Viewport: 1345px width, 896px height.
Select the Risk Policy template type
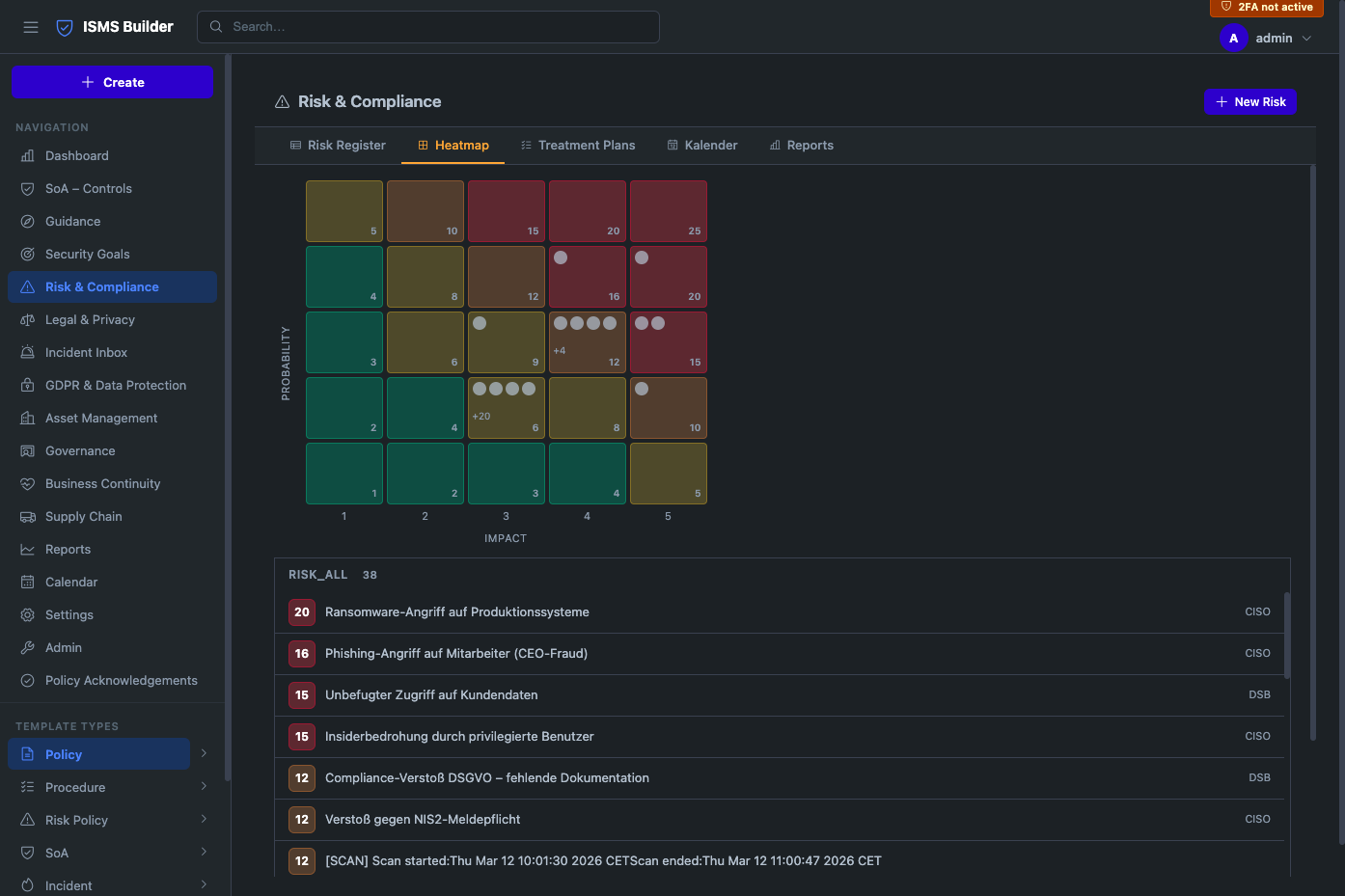click(98, 820)
